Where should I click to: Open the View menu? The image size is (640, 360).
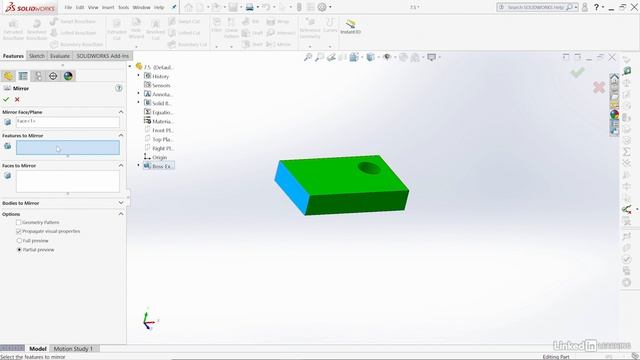click(93, 7)
